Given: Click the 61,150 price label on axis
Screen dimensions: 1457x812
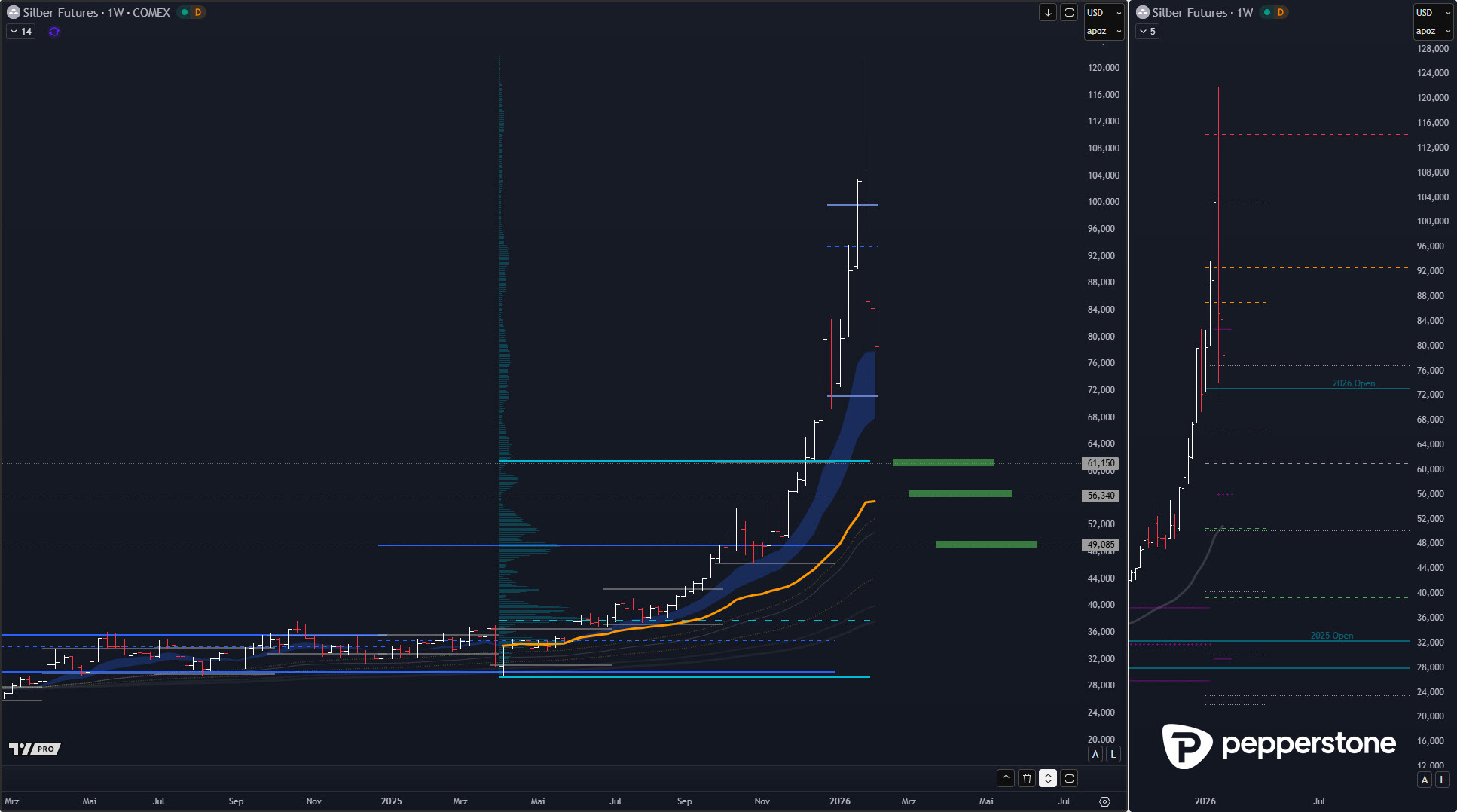Looking at the screenshot, I should pos(1101,463).
